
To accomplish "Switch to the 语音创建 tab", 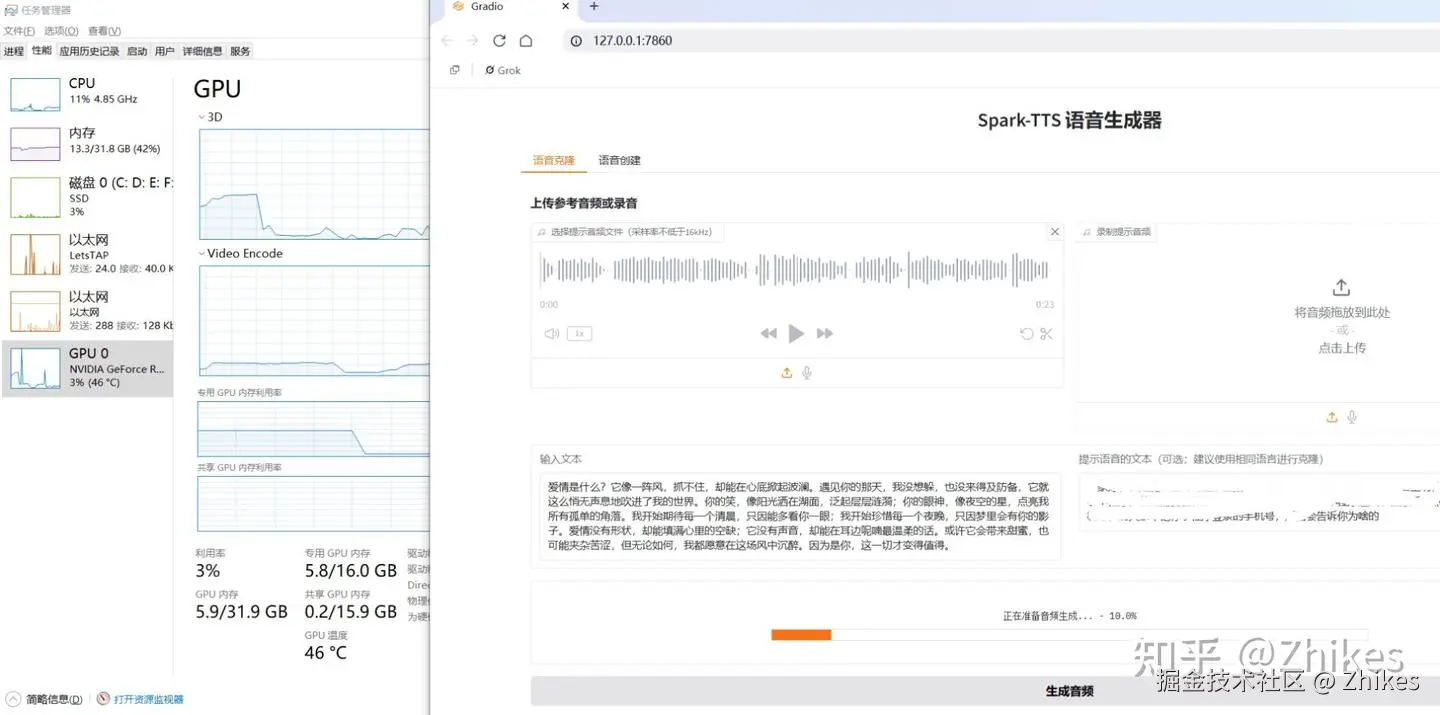I will point(619,160).
